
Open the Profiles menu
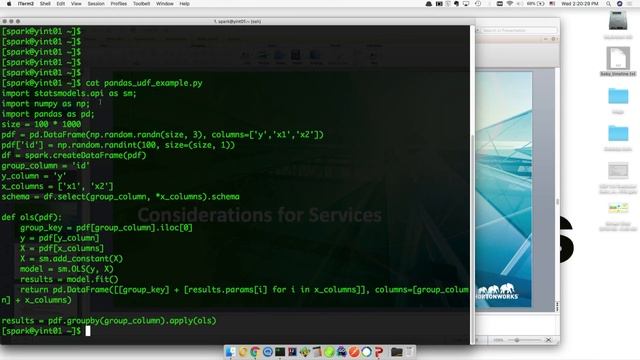coord(119,4)
